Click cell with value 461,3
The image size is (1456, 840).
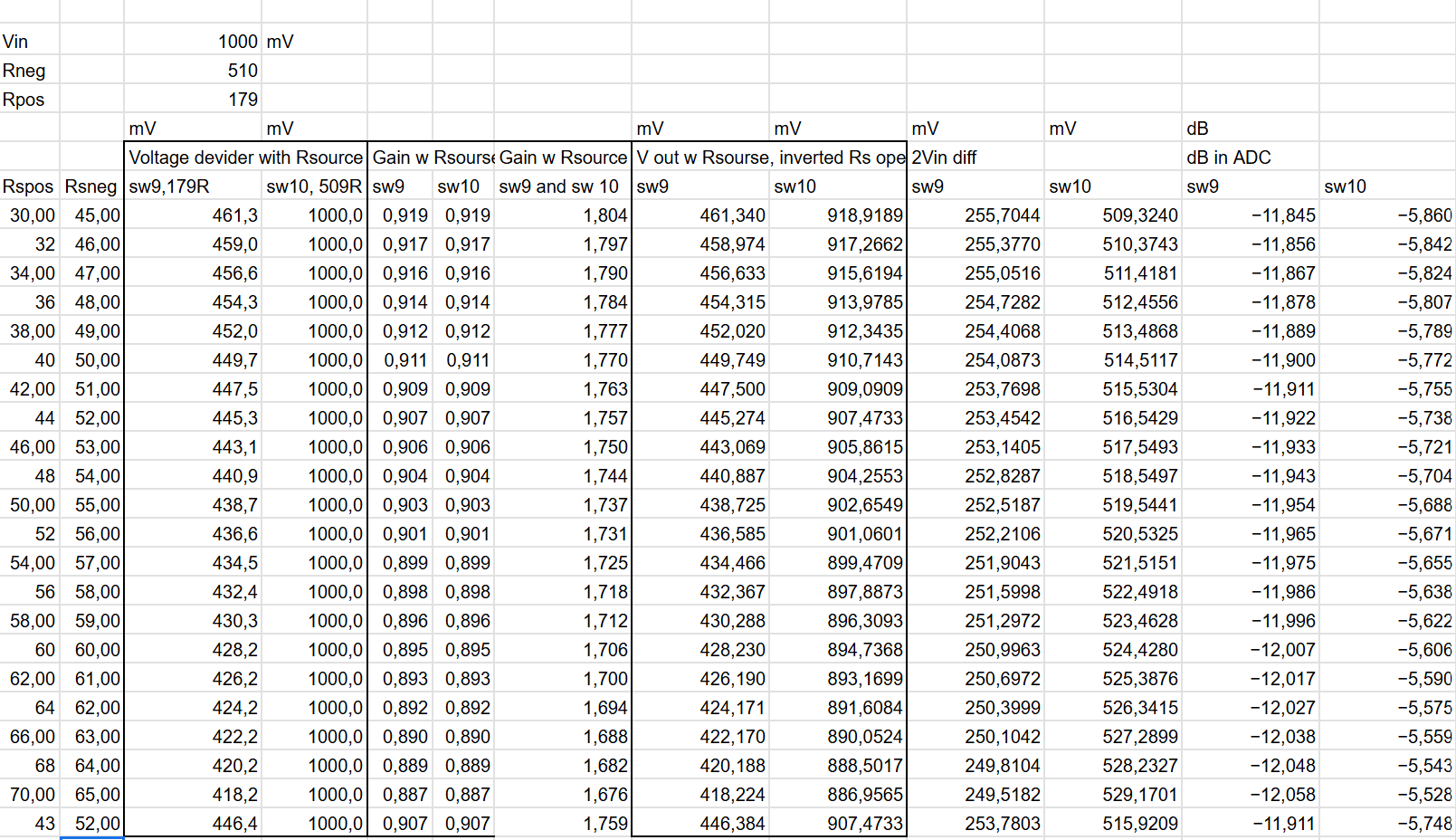(x=193, y=215)
